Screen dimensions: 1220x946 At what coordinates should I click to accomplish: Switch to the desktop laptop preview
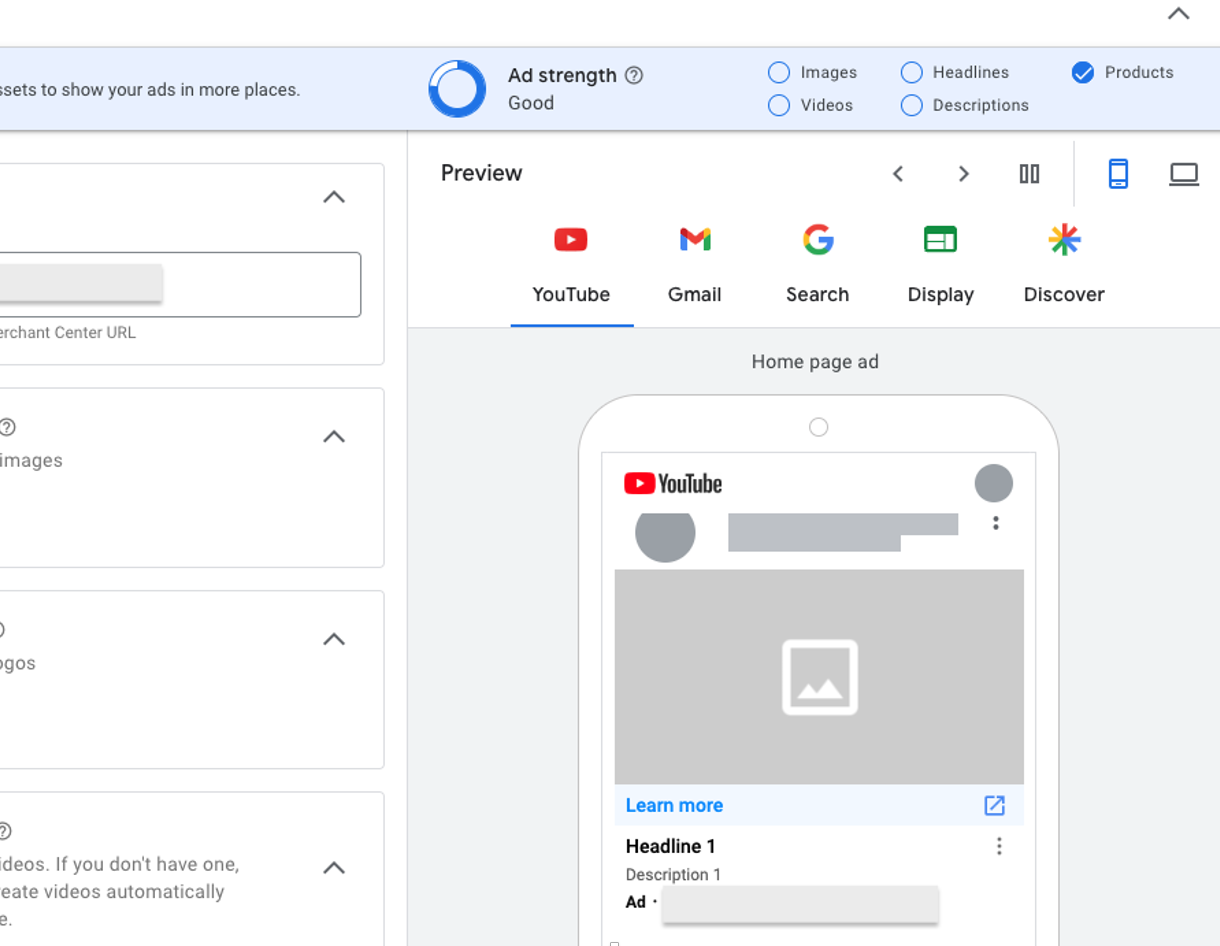pyautogui.click(x=1184, y=174)
